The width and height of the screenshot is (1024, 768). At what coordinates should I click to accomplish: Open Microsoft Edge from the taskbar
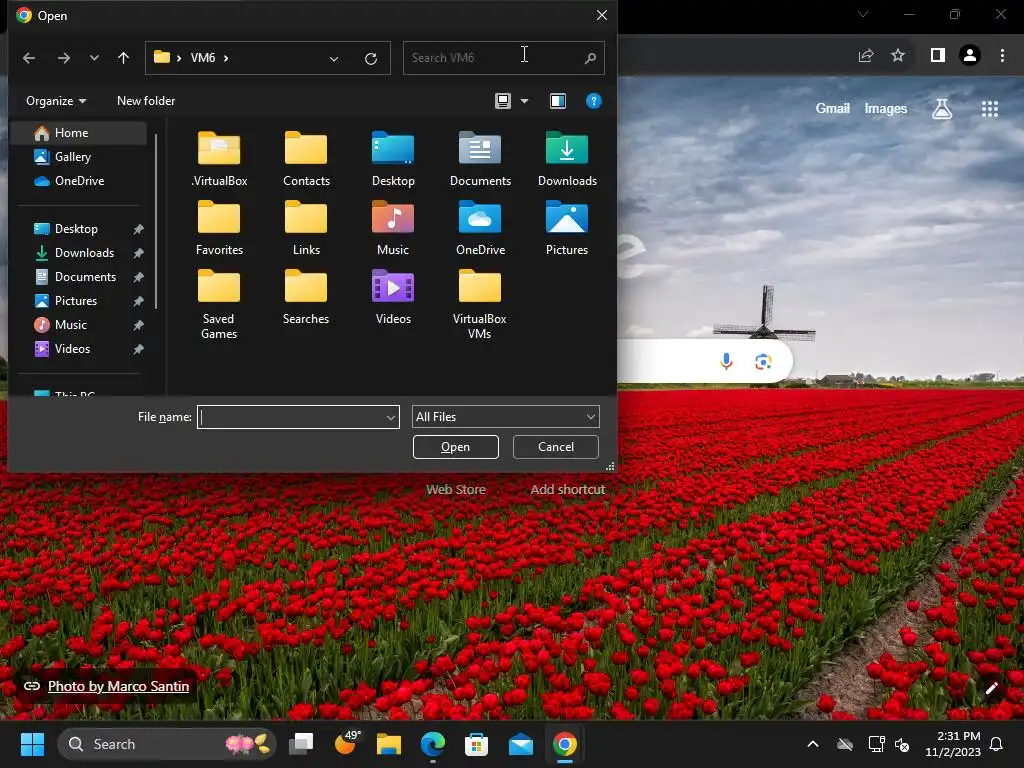pos(432,744)
